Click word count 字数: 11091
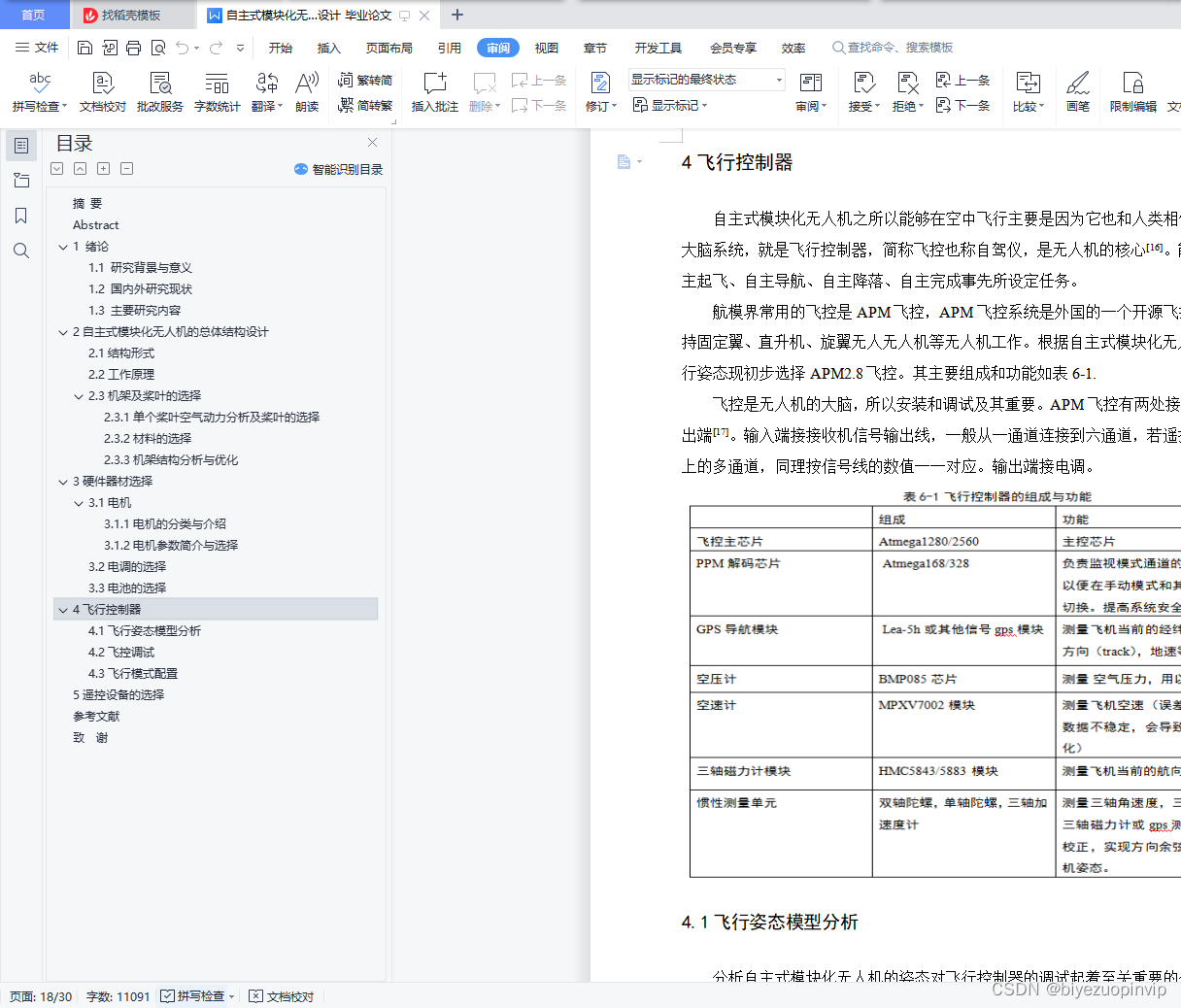This screenshot has height=1008, width=1181. [x=118, y=996]
